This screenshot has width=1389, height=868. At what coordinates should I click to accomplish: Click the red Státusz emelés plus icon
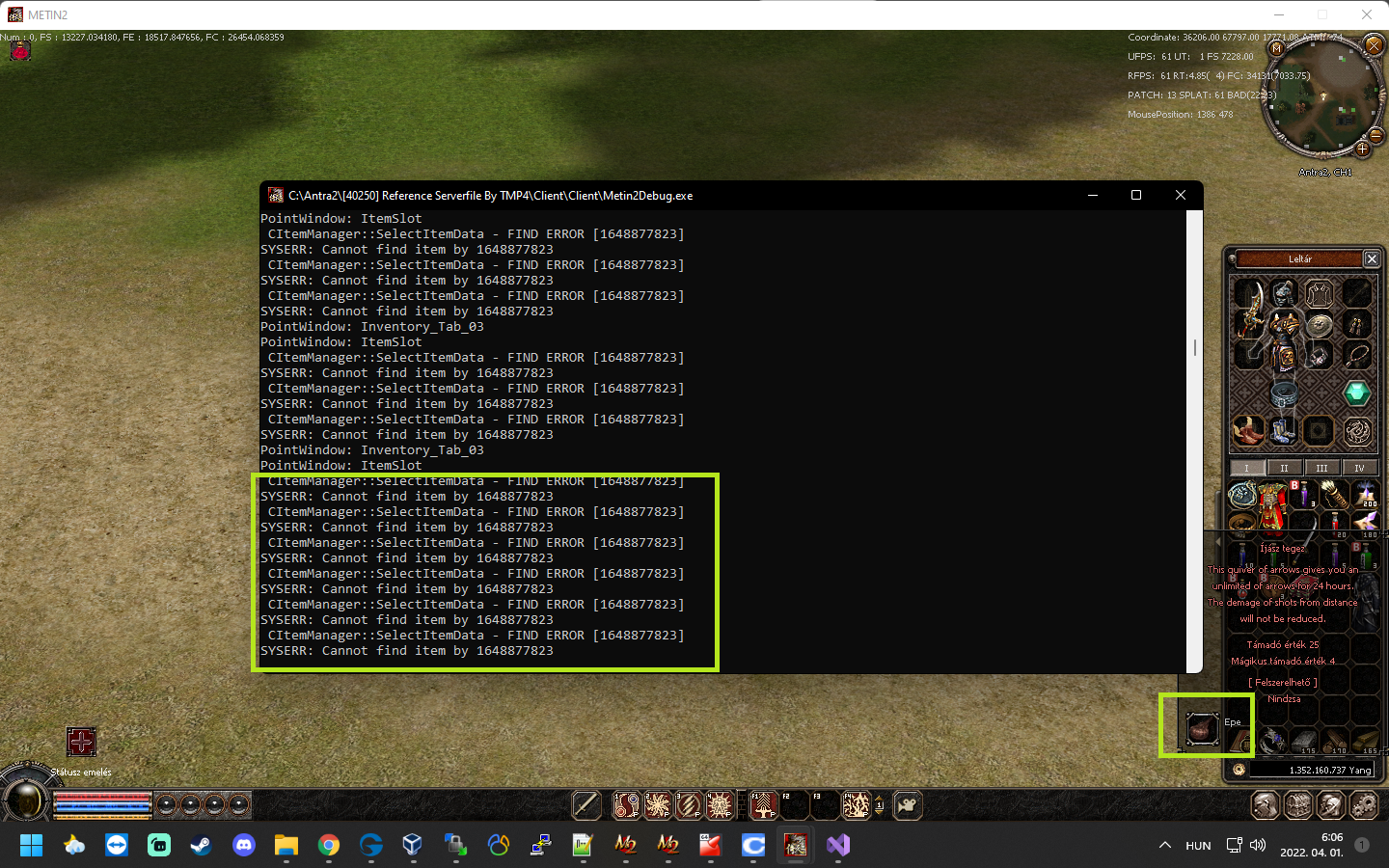click(81, 742)
